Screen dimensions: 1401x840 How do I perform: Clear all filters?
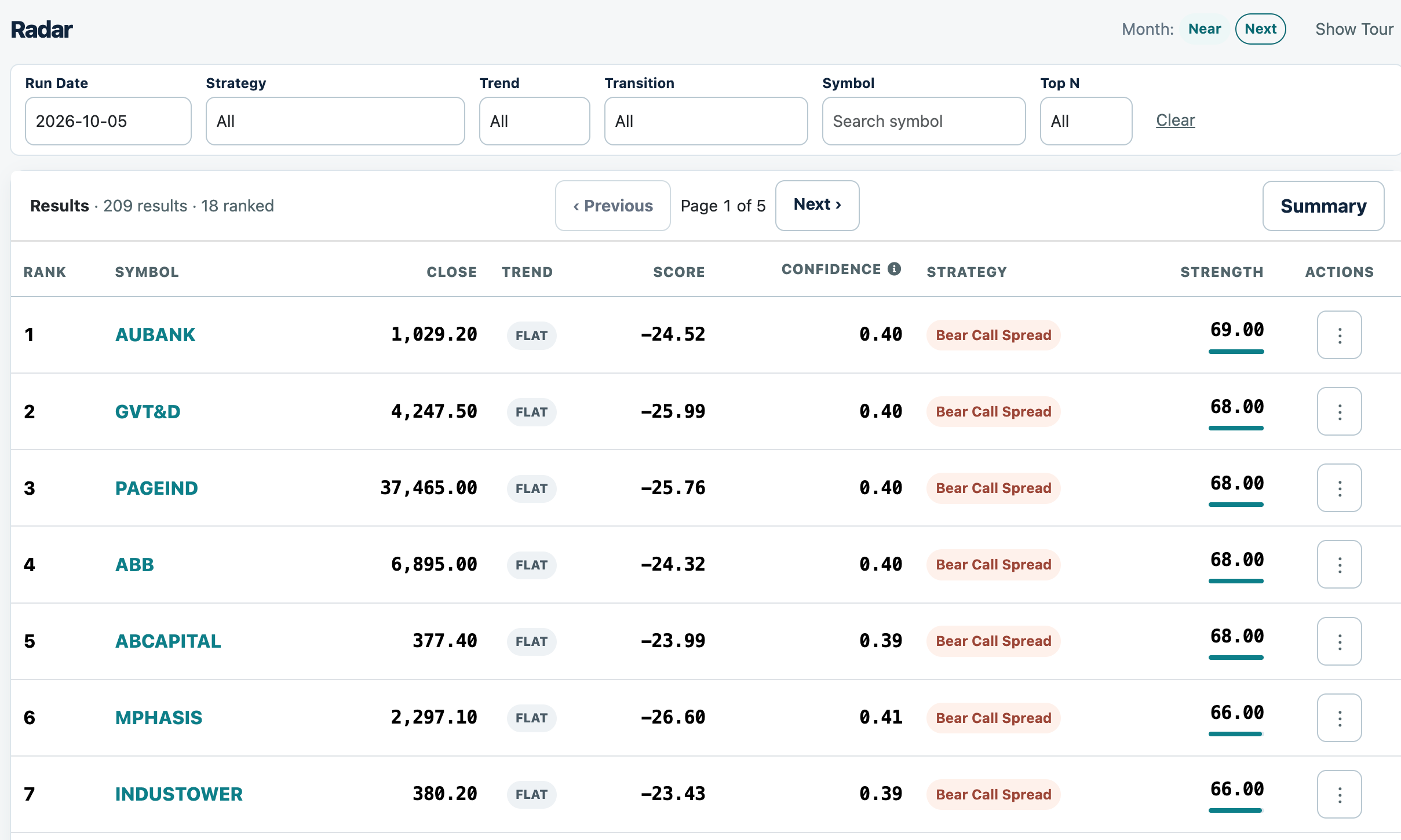[1175, 120]
